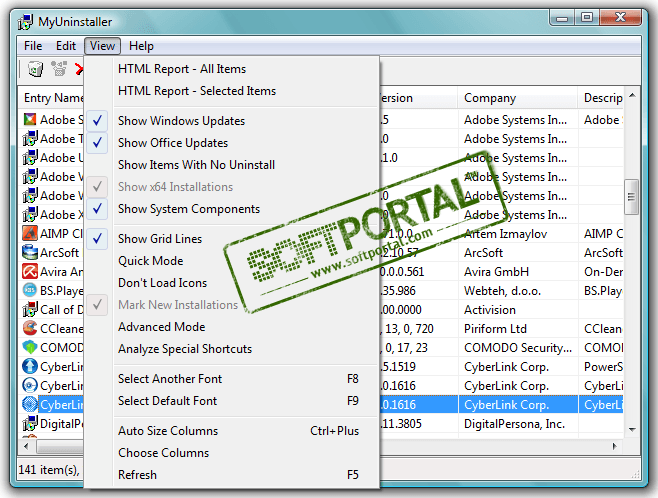Select Piriform Ltd company cell
The image size is (658, 498).
coord(518,329)
